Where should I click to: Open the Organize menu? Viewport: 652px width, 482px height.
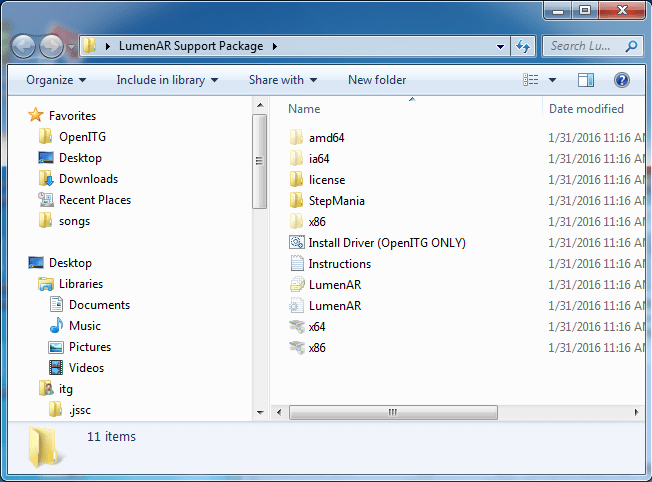[x=56, y=80]
